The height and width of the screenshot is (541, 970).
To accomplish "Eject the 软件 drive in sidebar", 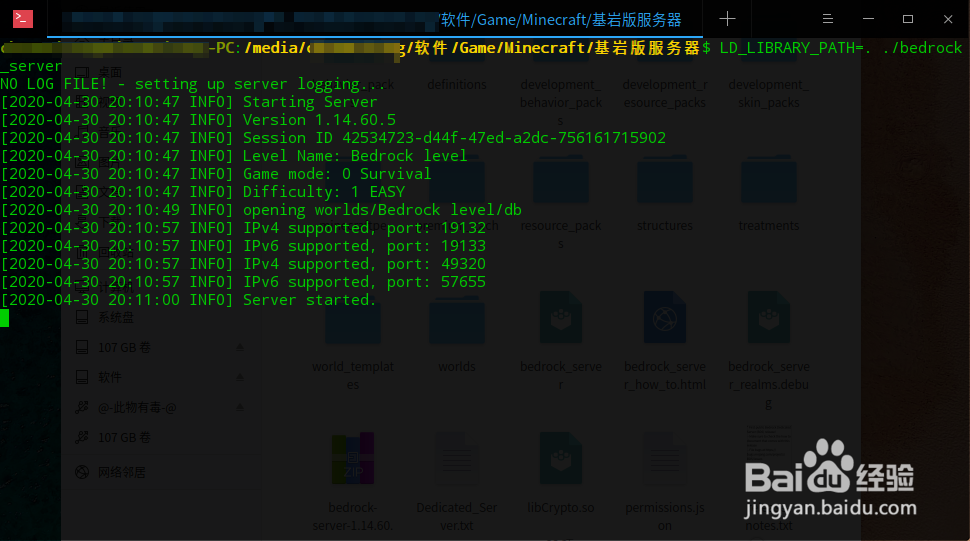I will click(x=240, y=377).
